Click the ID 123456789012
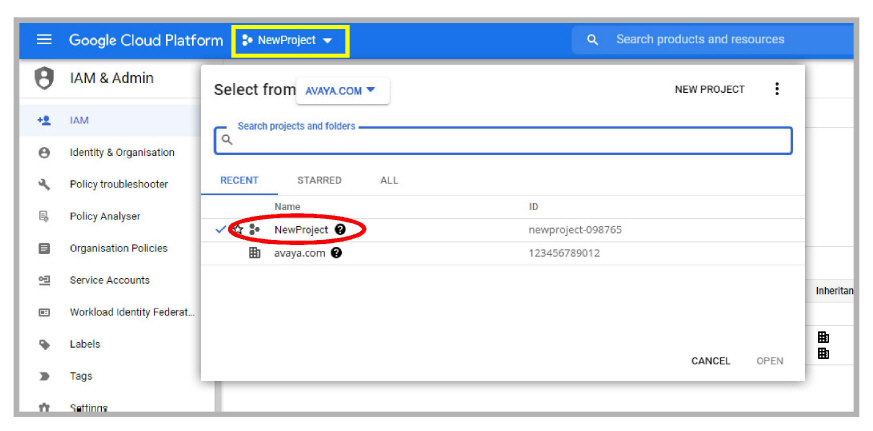 (x=564, y=253)
